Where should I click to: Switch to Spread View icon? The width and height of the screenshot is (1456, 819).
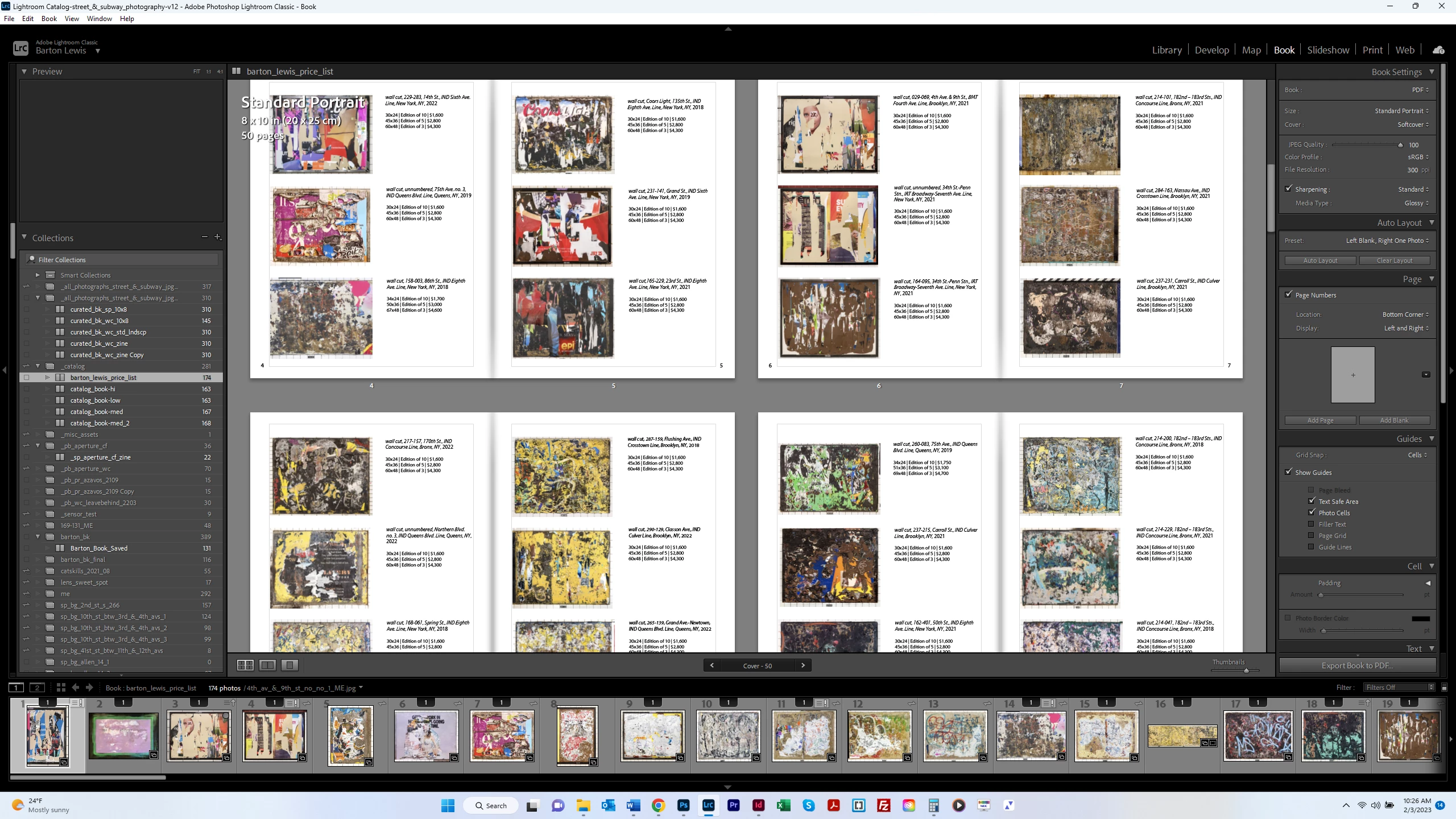[x=267, y=665]
